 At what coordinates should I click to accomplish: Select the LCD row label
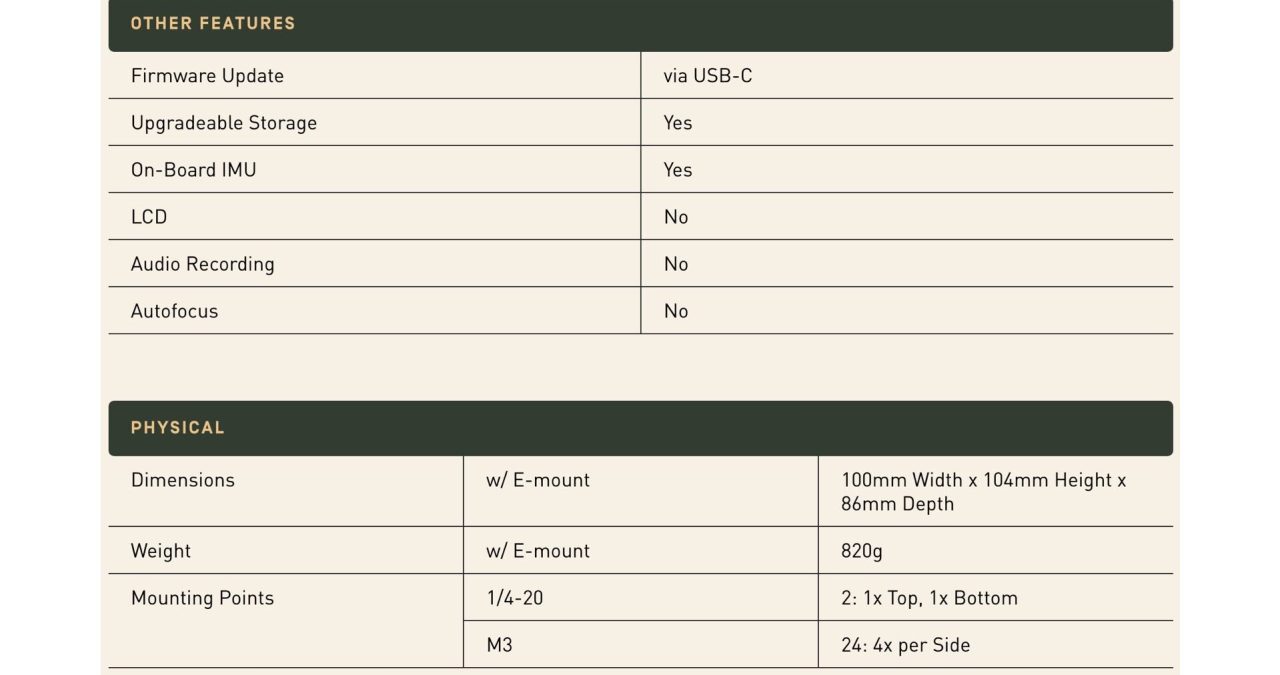pyautogui.click(x=149, y=217)
